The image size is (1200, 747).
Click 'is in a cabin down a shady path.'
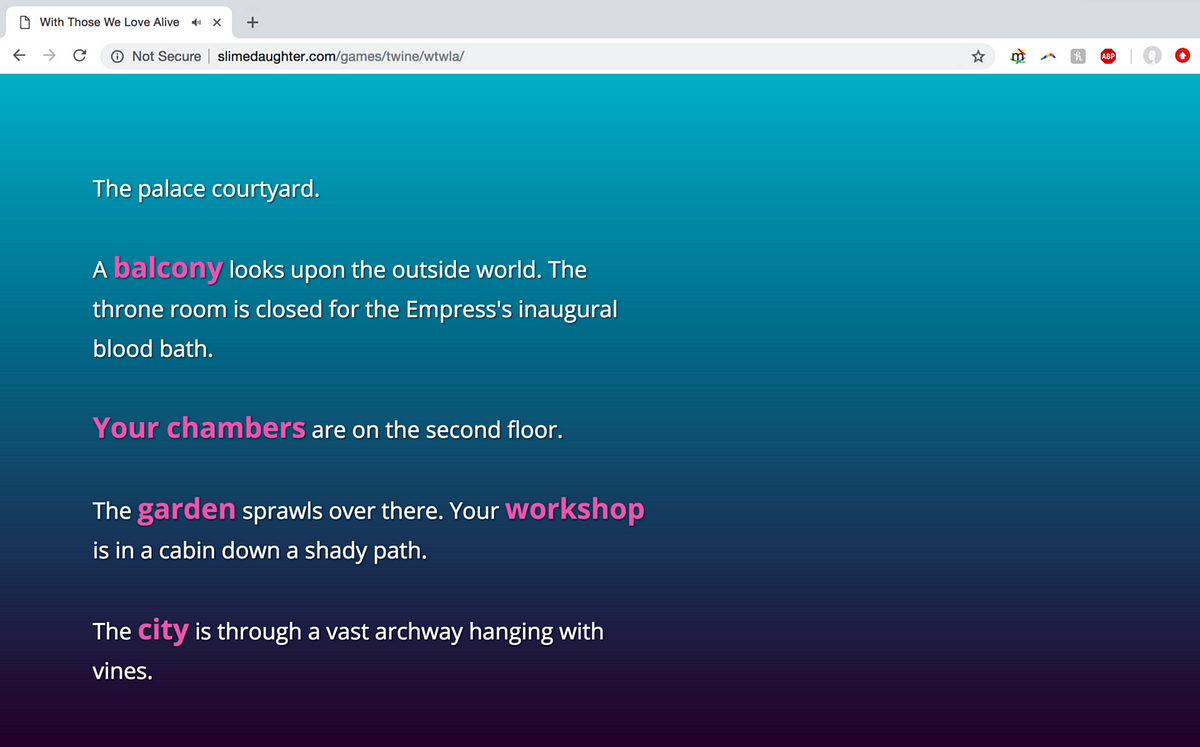coord(260,551)
